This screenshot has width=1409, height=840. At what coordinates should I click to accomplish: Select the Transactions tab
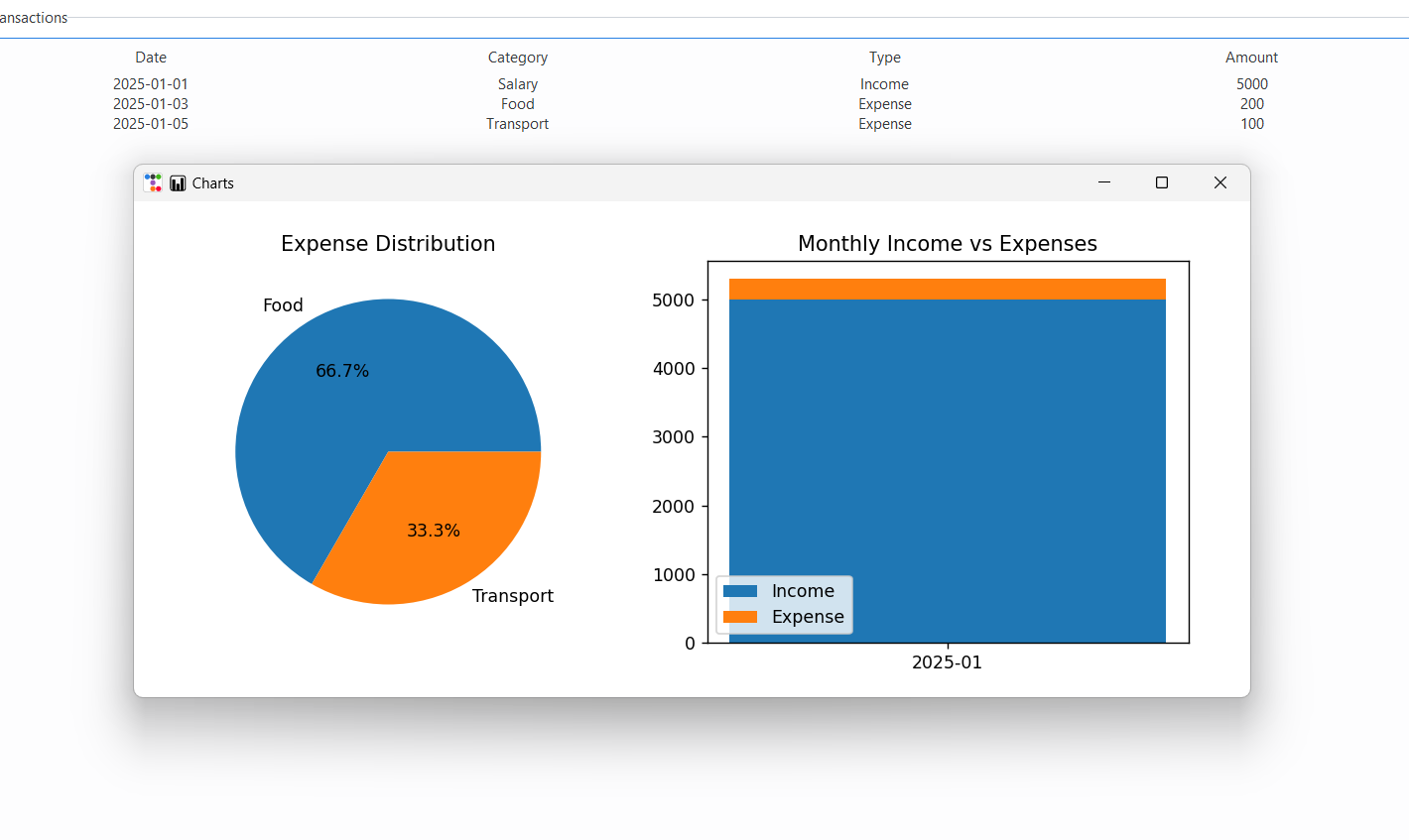(34, 17)
